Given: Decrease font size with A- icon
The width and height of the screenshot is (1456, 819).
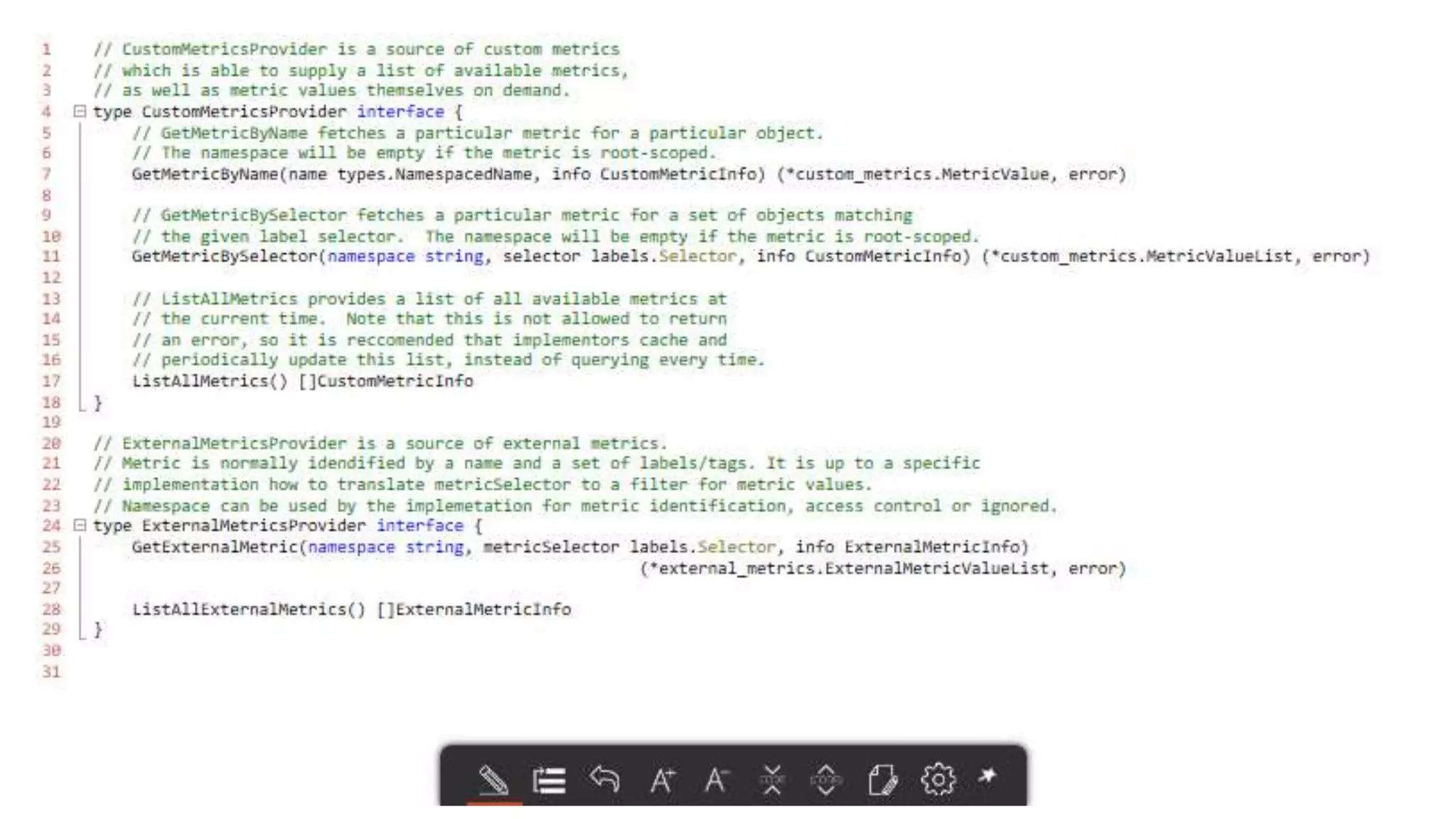Looking at the screenshot, I should tap(717, 780).
